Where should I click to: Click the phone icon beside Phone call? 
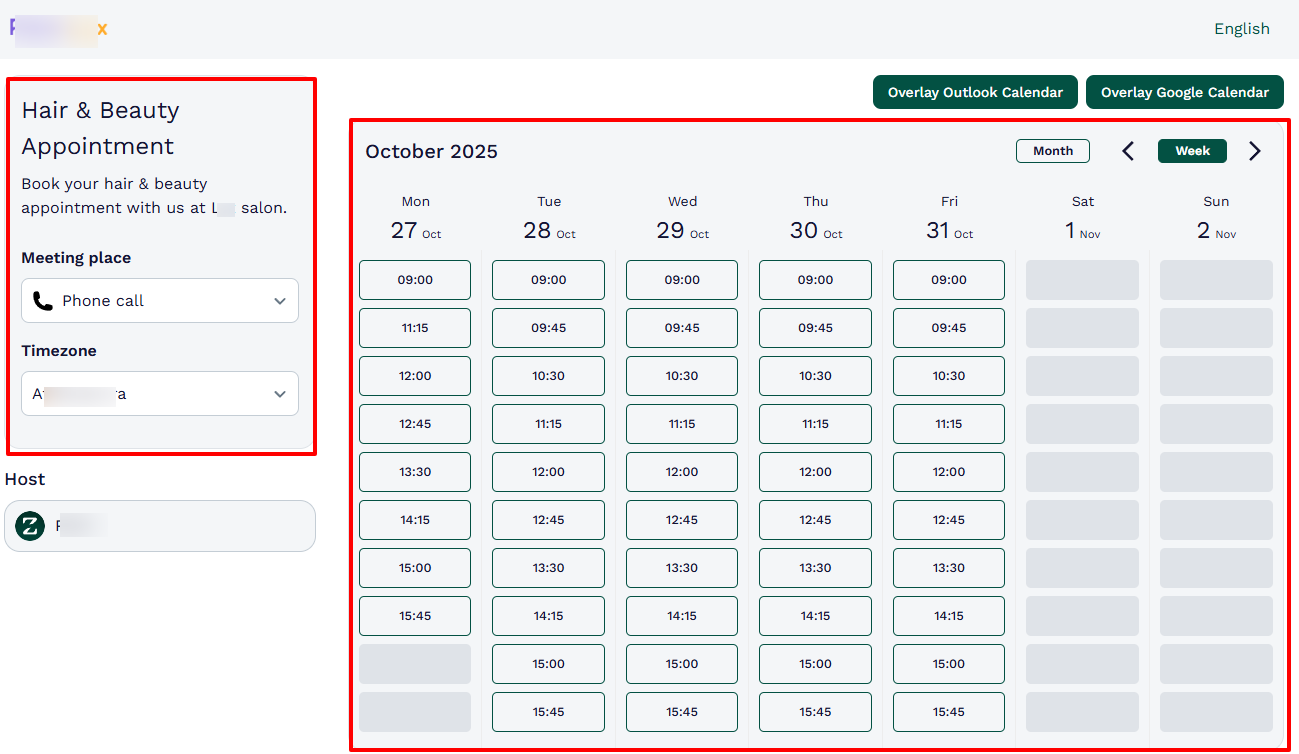tap(41, 300)
